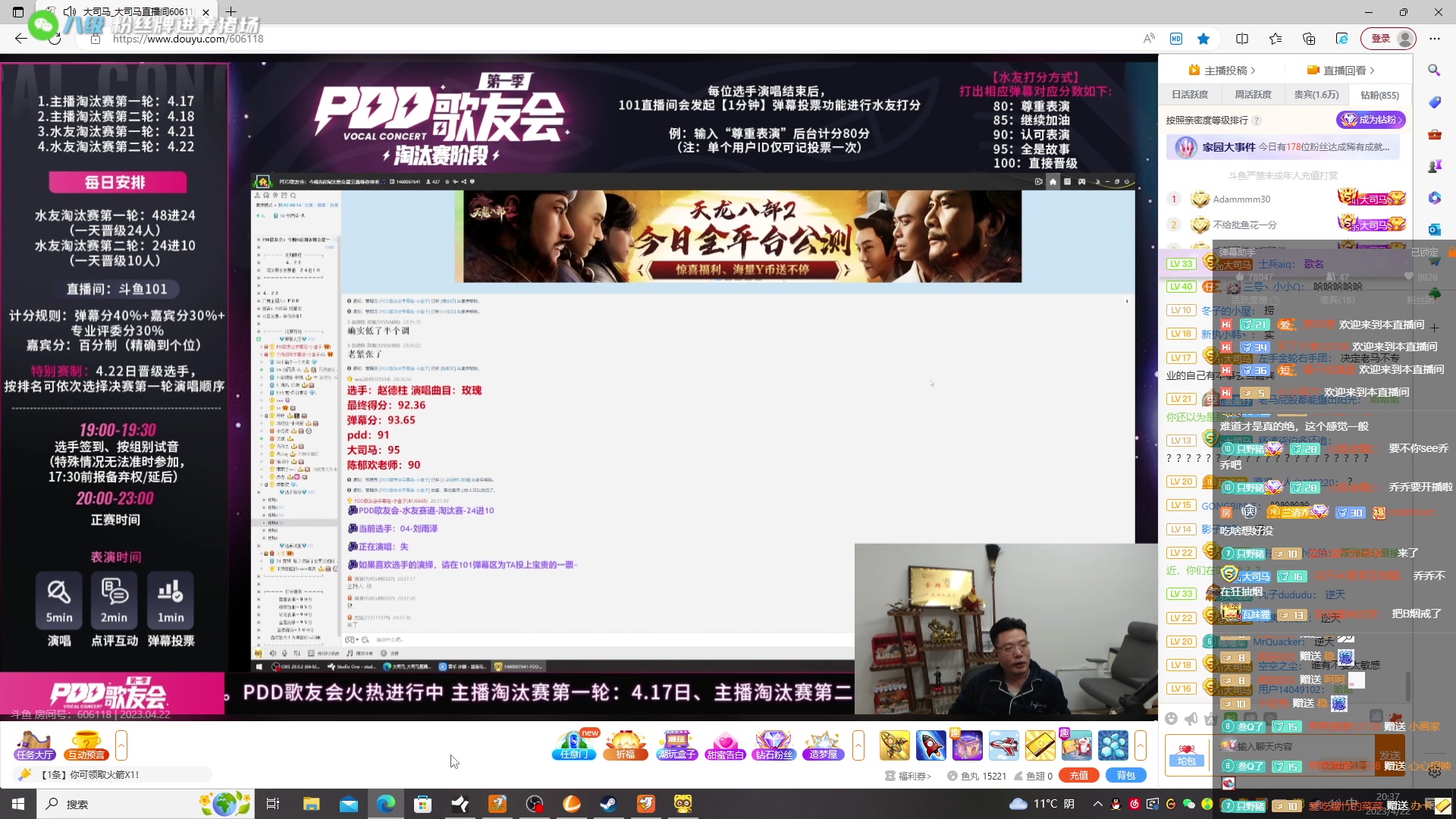The height and width of the screenshot is (819, 1456).
Task: Select the golden rocket gift icon
Action: click(x=895, y=746)
